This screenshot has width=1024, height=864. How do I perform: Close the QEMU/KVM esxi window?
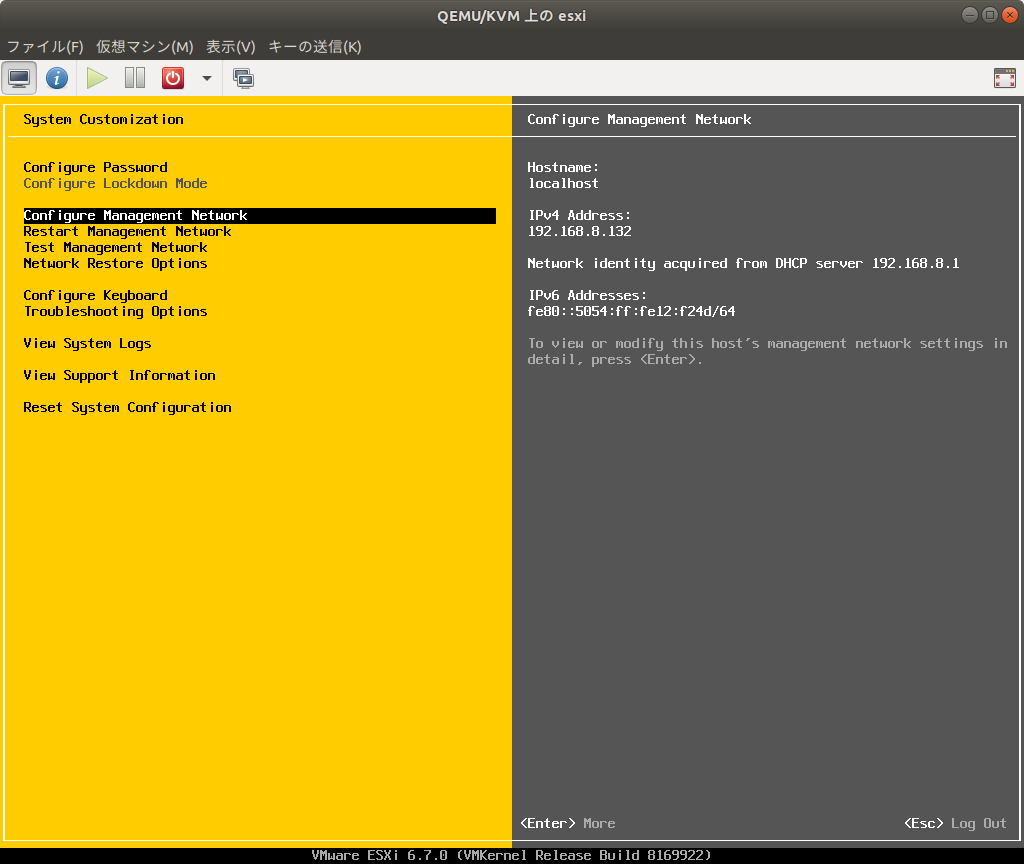click(x=1010, y=15)
